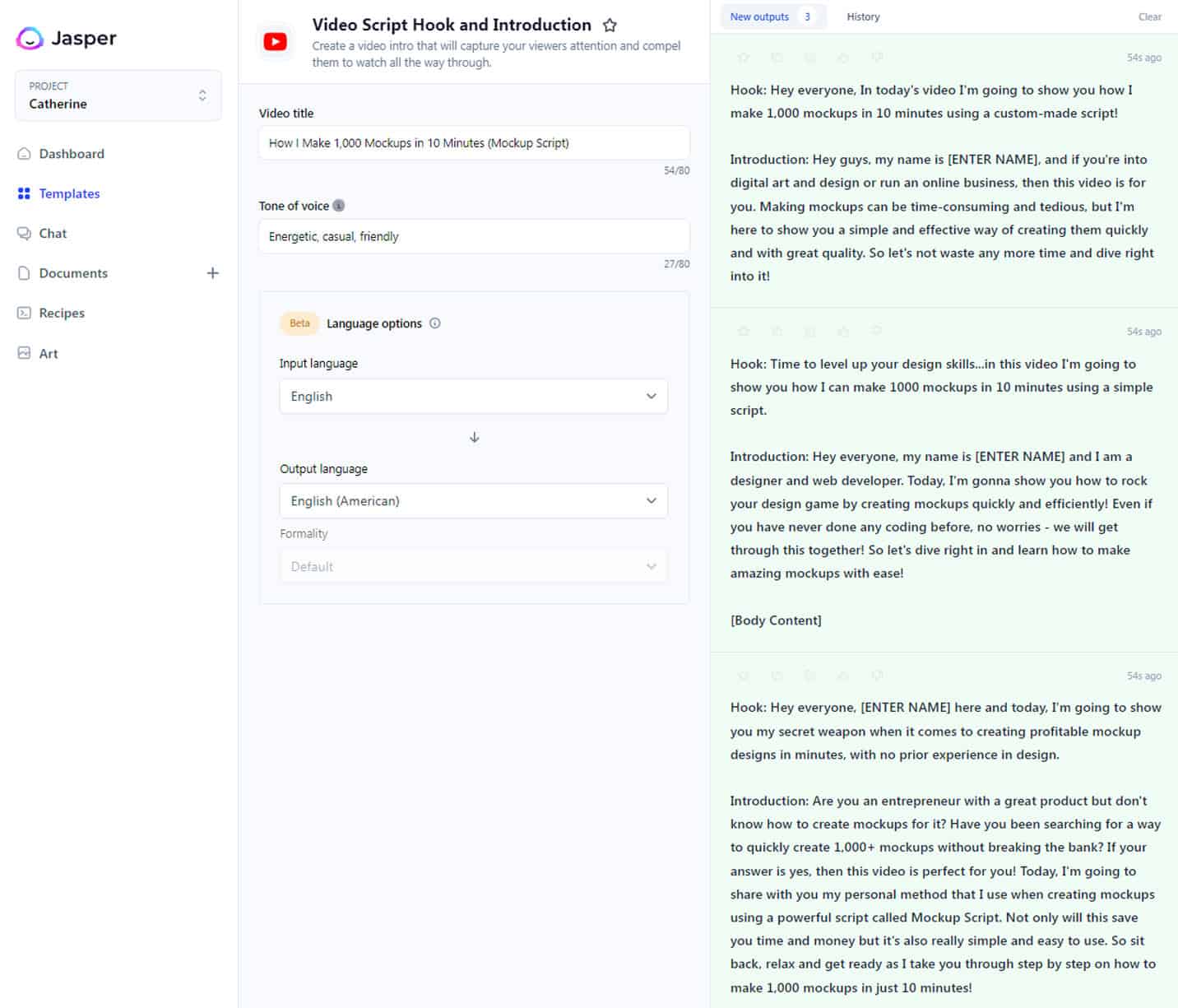Click the 'Language options' label

click(x=374, y=323)
